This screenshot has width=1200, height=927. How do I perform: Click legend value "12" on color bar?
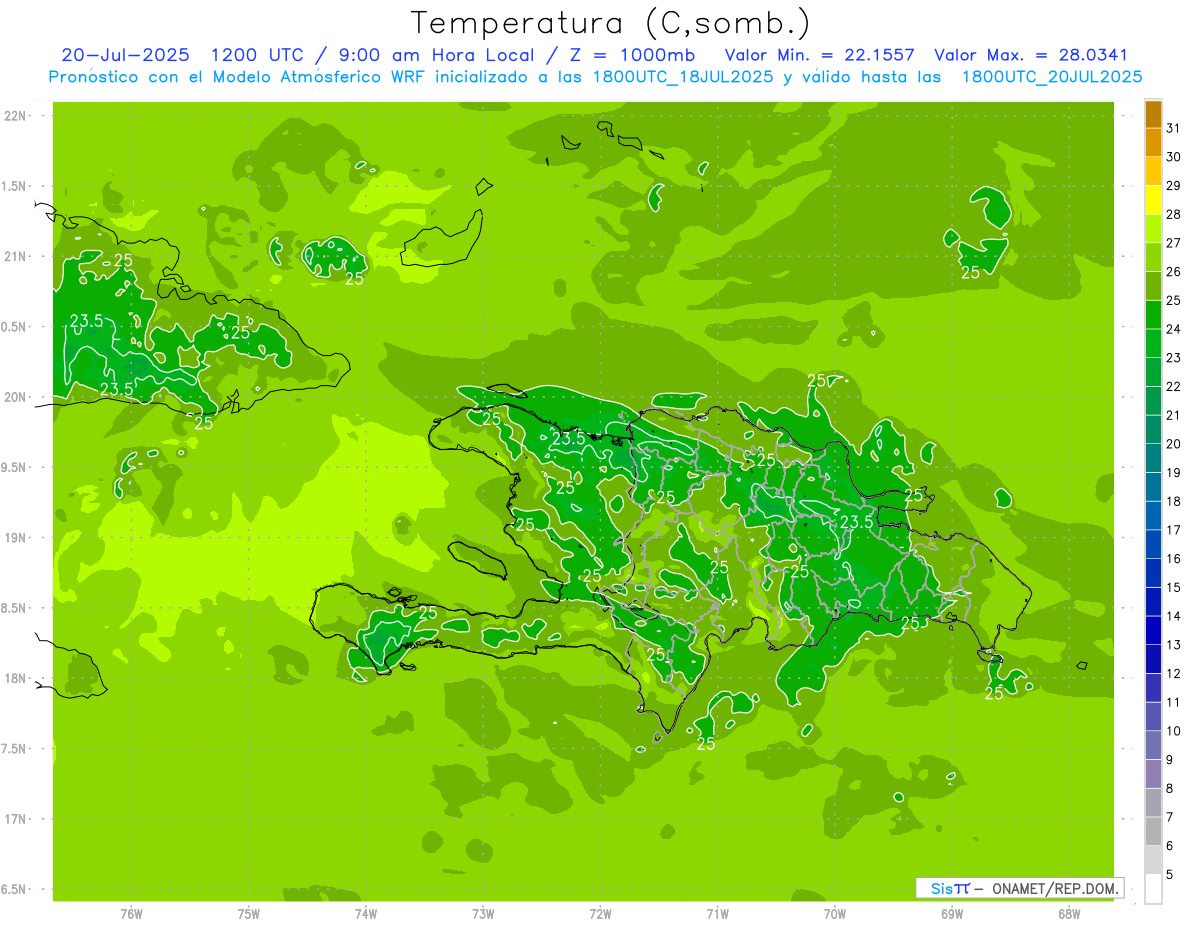click(1173, 674)
